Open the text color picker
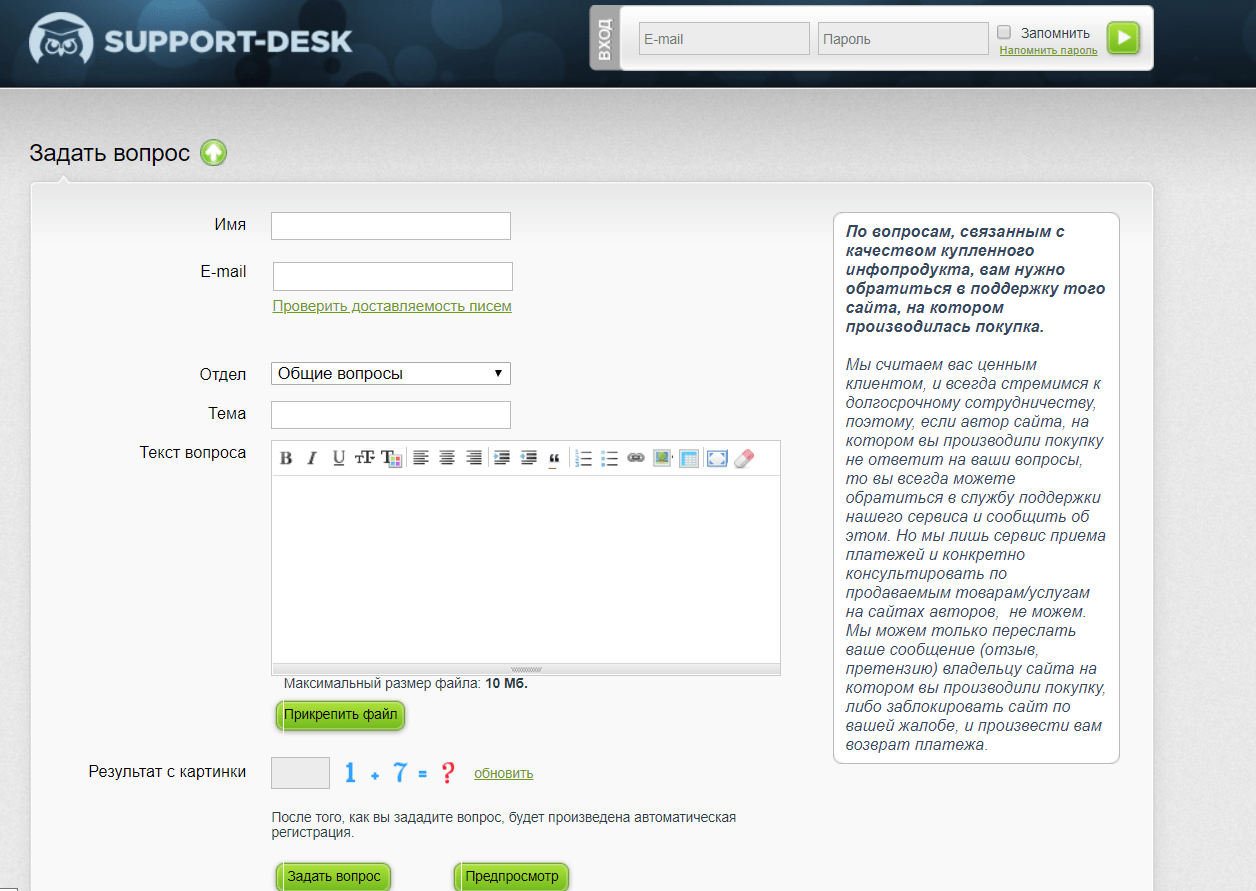 coord(391,458)
